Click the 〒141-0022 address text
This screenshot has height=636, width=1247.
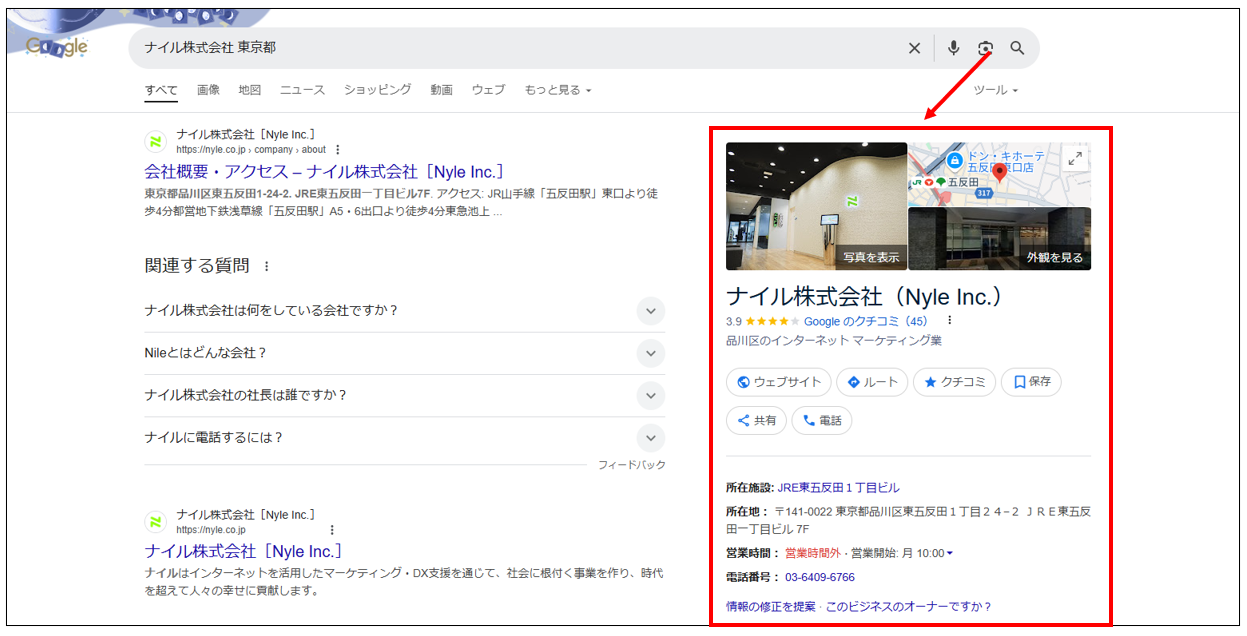click(908, 520)
